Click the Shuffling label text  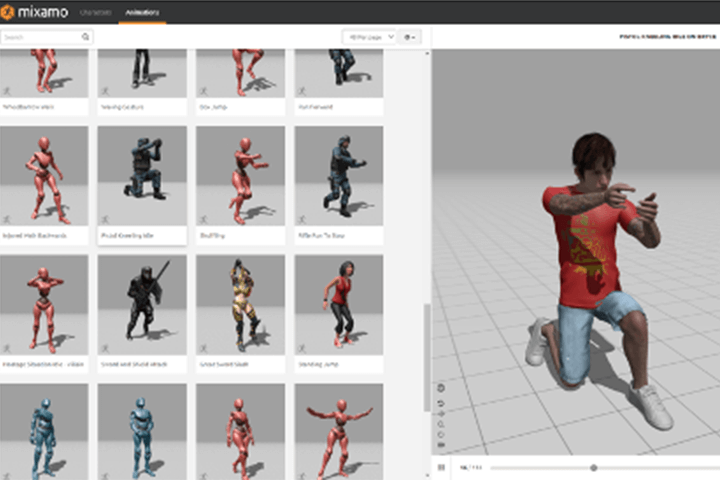pyautogui.click(x=212, y=236)
